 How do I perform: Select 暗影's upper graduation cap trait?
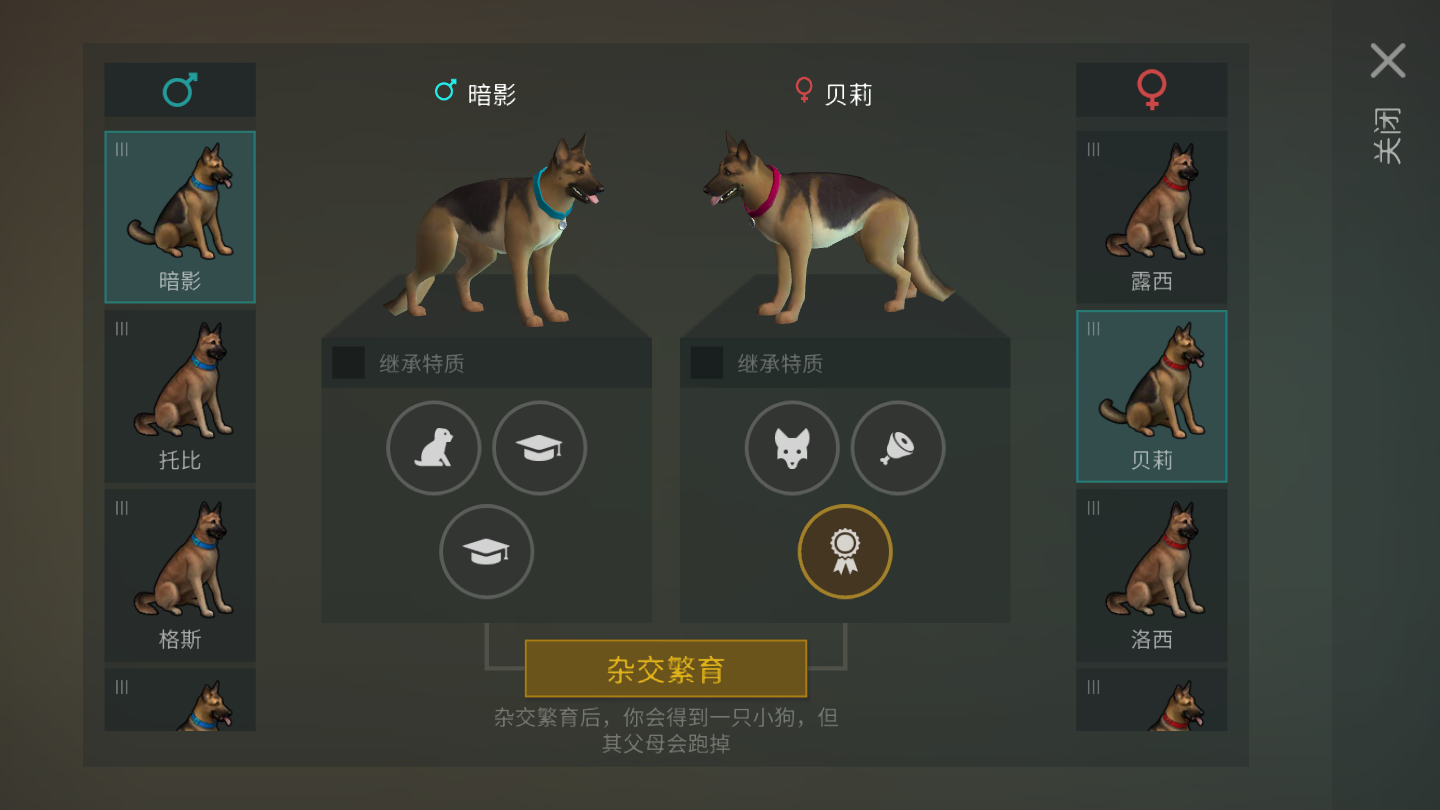540,448
